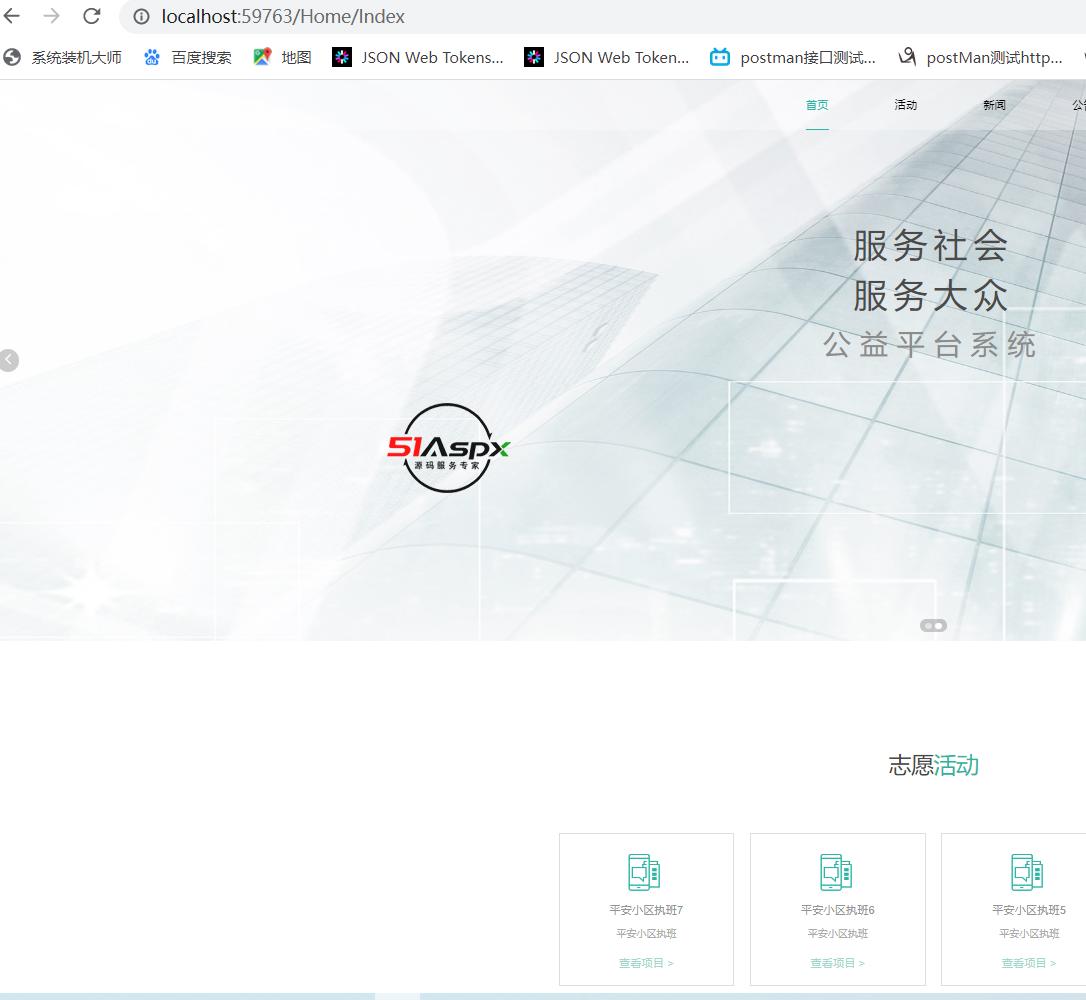Open the postman接口测试... bookmark
The height and width of the screenshot is (1000, 1086).
click(808, 57)
